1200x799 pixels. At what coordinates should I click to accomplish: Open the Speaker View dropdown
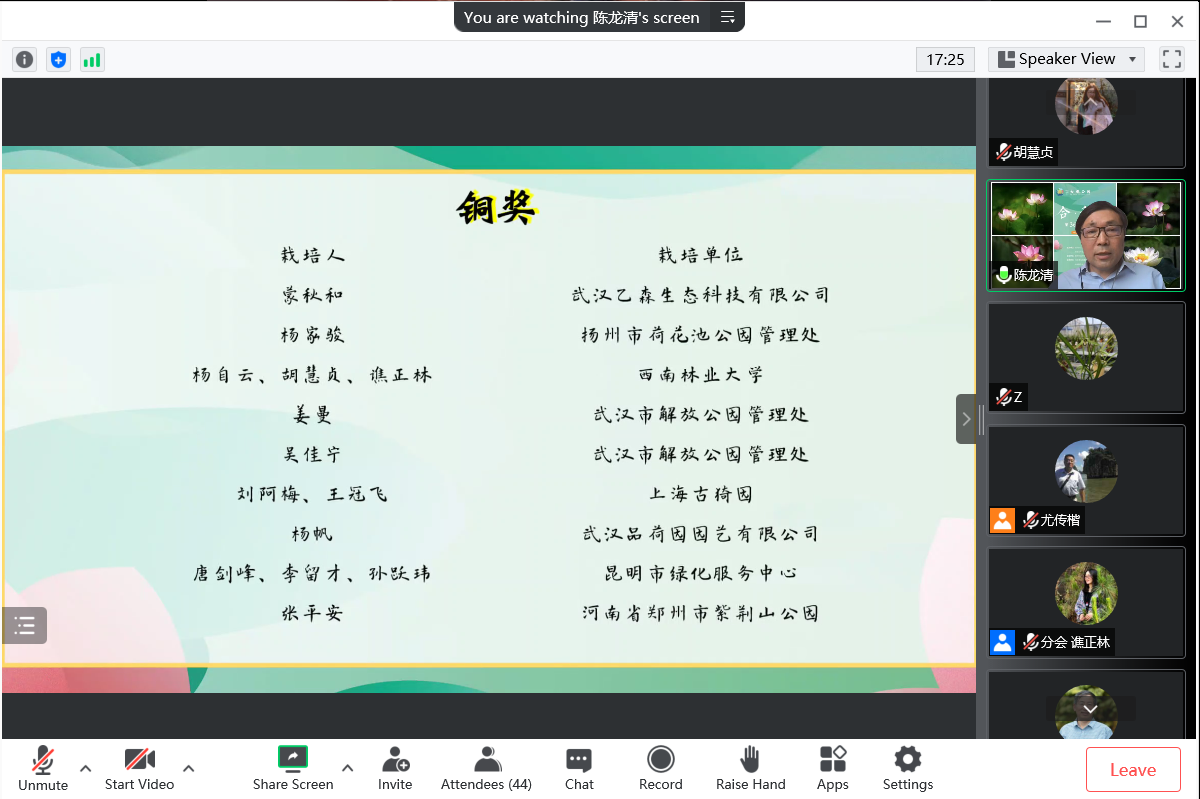tap(1066, 59)
